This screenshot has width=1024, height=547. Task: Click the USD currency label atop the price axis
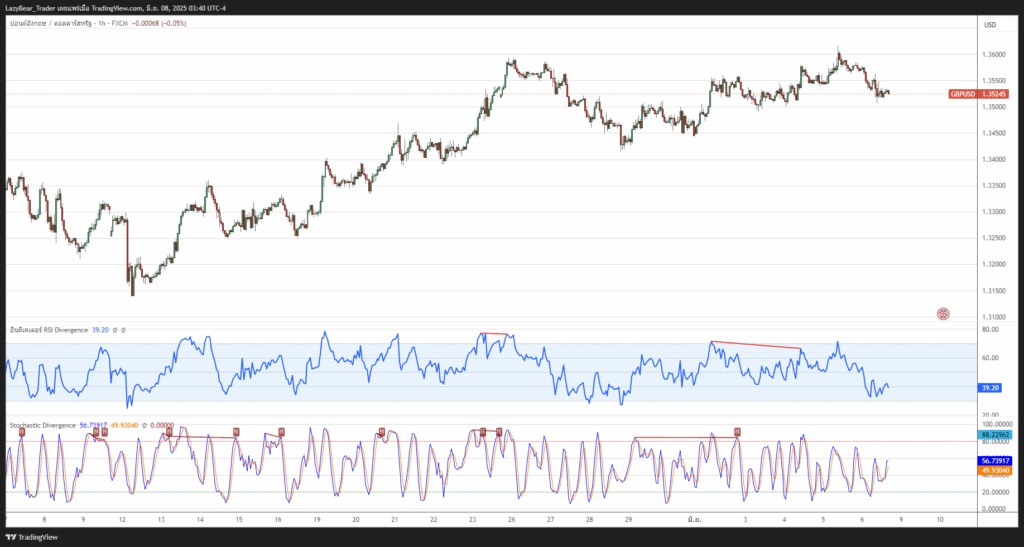990,25
